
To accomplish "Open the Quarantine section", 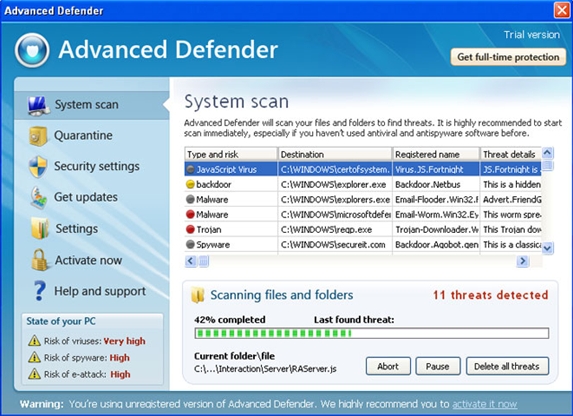I will pyautogui.click(x=83, y=136).
